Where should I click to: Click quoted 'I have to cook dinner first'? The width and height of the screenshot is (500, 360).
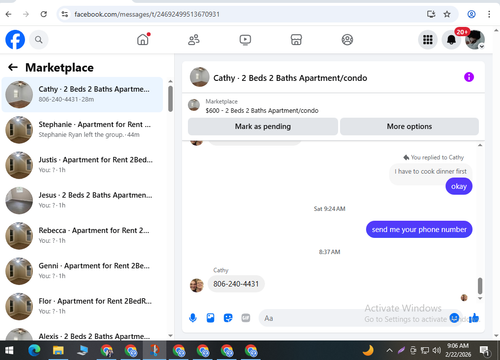tap(430, 171)
